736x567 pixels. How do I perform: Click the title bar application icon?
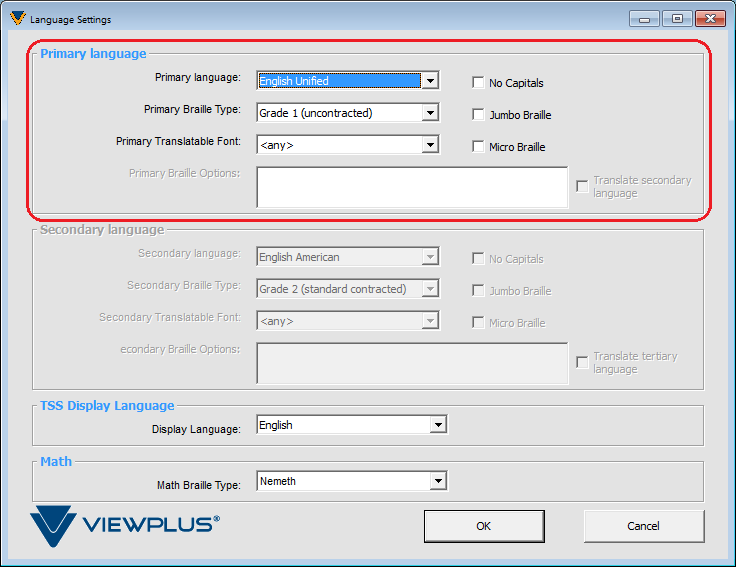pyautogui.click(x=17, y=19)
